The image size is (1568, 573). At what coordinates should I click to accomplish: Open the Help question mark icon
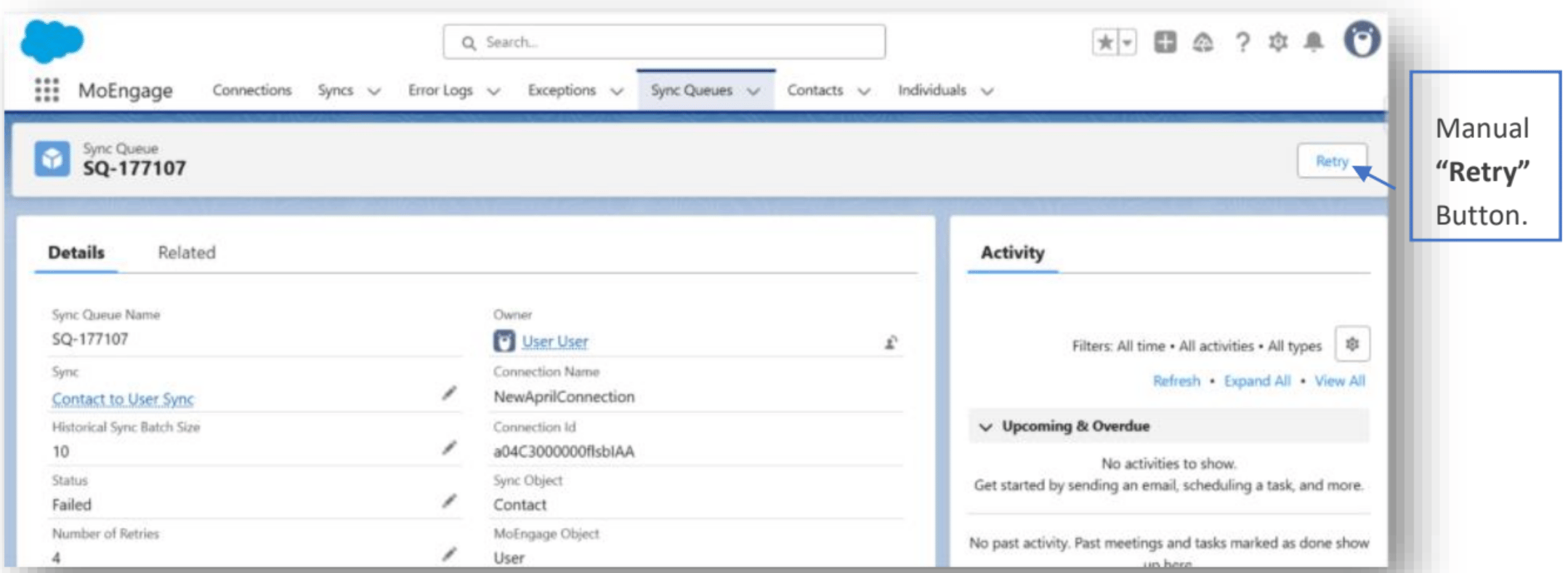point(1242,42)
